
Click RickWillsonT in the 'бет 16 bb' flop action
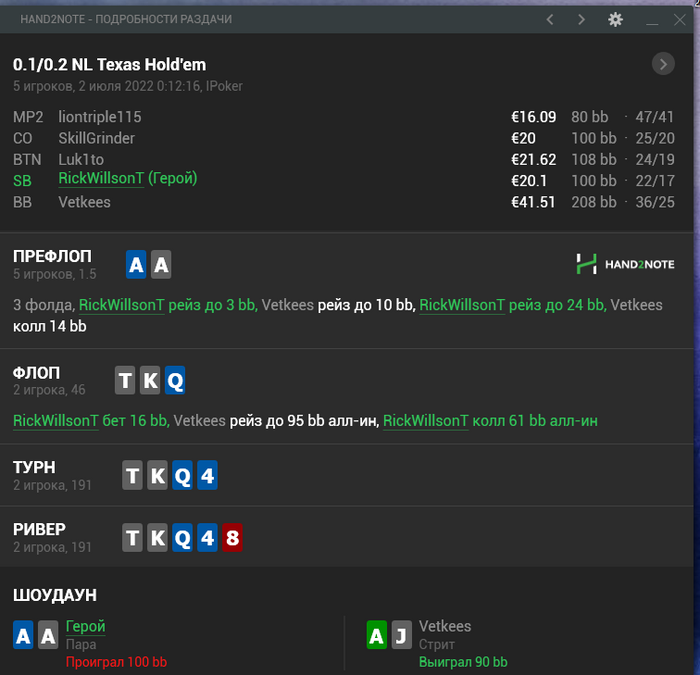click(56, 421)
